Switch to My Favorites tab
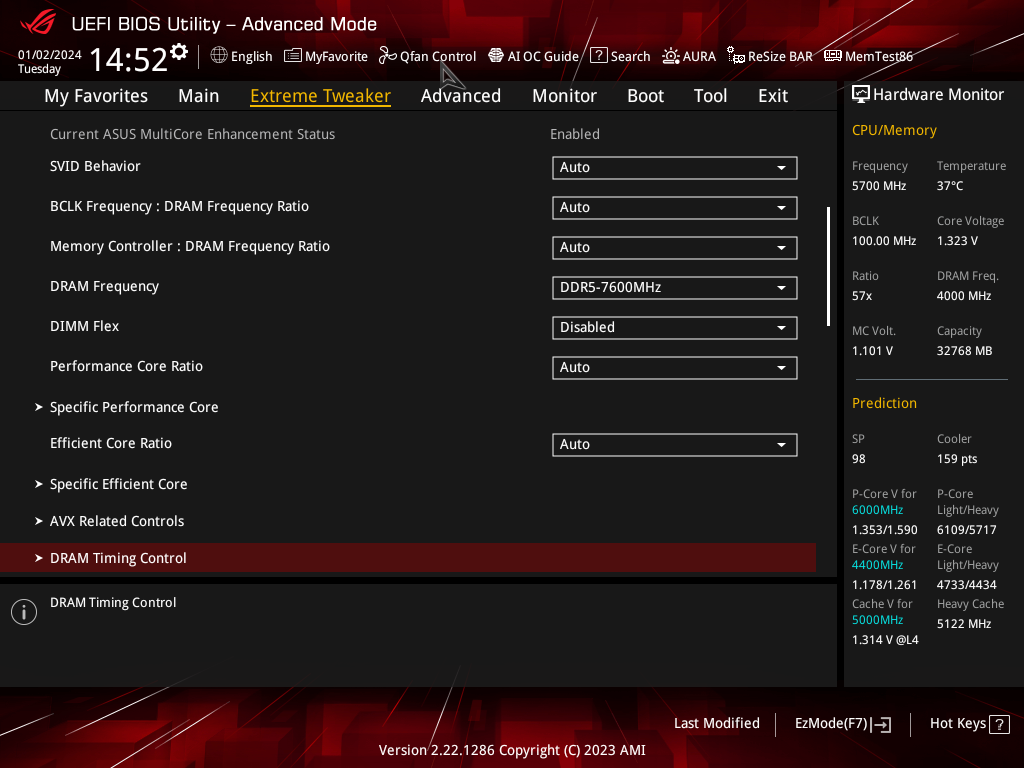1024x768 pixels. (96, 96)
